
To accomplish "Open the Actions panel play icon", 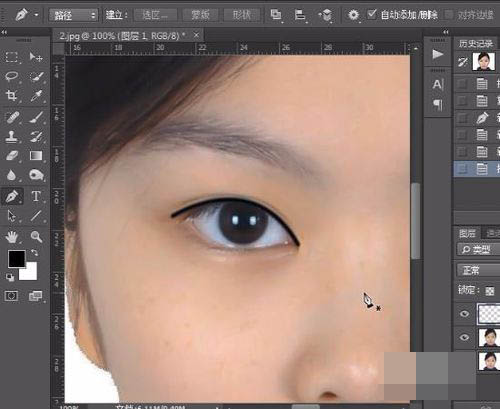I will coord(438,54).
